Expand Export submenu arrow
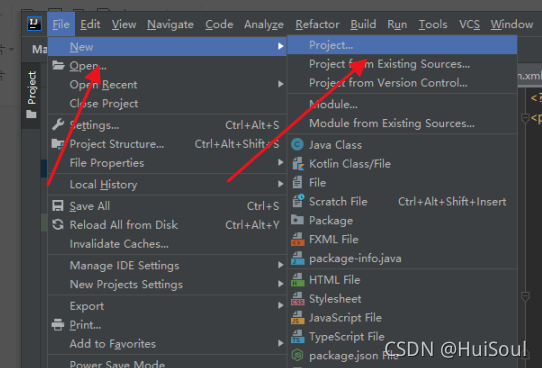The width and height of the screenshot is (542, 368). point(281,305)
